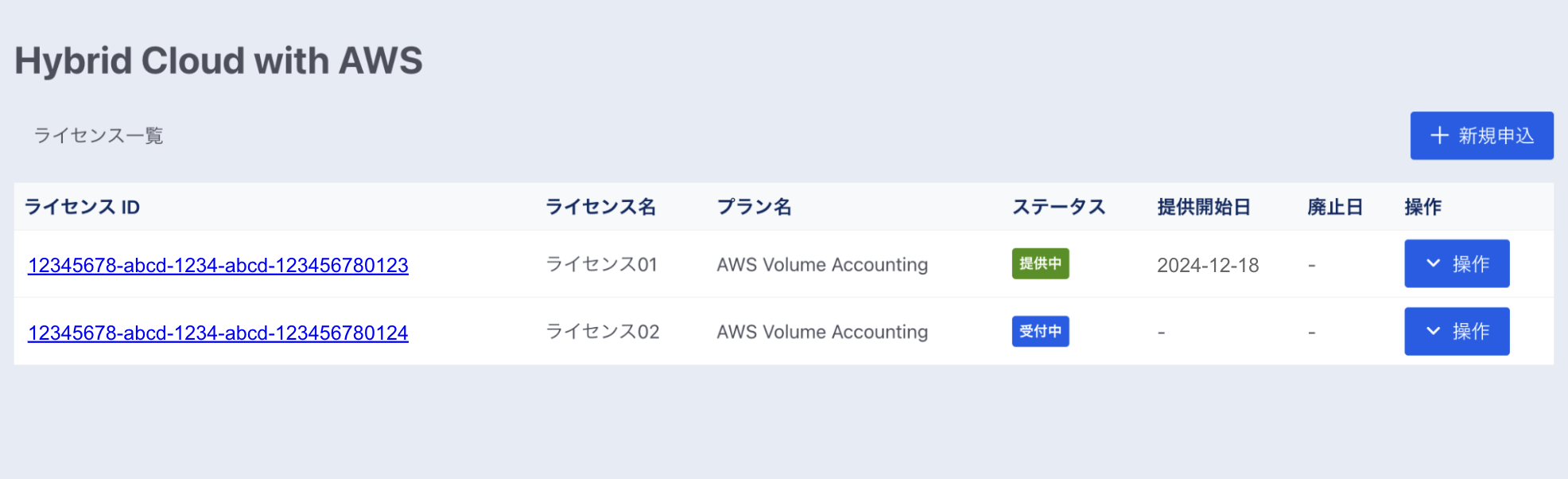Click the blue 受付中 status badge
This screenshot has height=479, width=1568.
pyautogui.click(x=1040, y=331)
